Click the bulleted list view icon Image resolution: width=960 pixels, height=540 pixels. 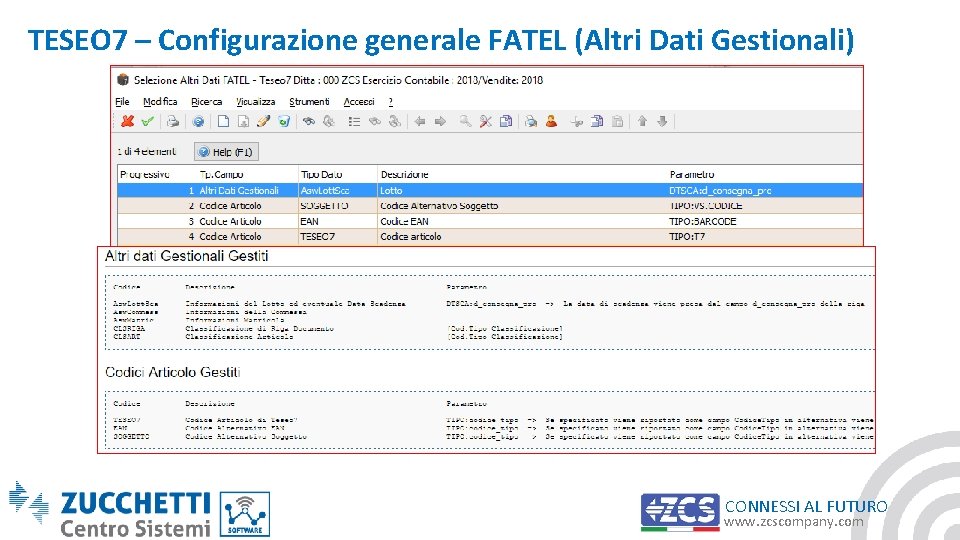pyautogui.click(x=354, y=121)
